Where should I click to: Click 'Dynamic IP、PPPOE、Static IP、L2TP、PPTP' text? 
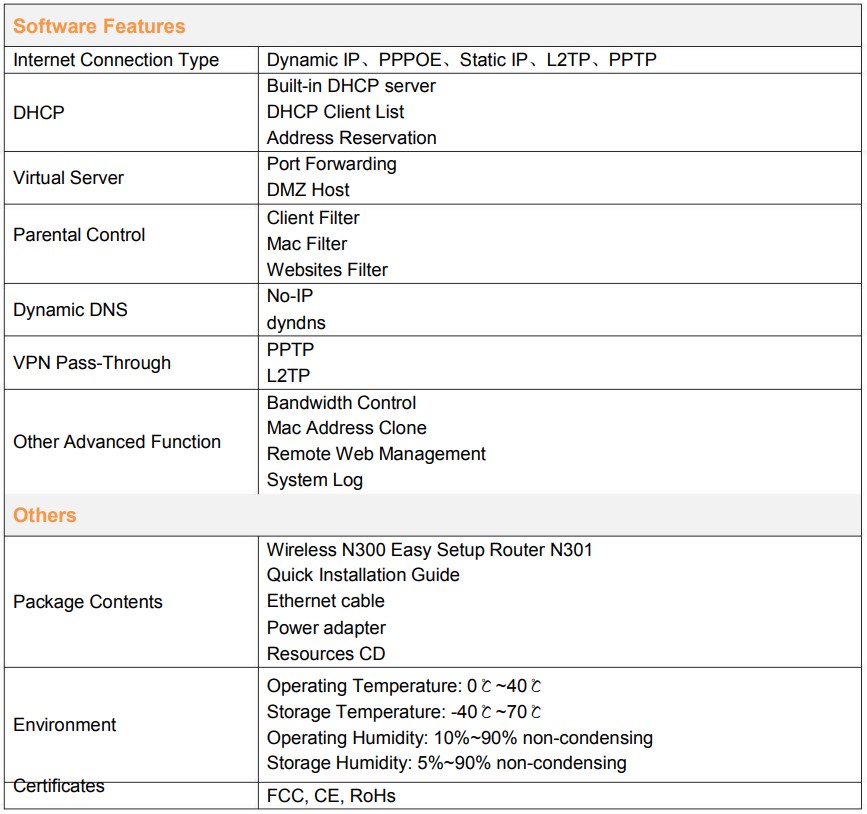[462, 60]
